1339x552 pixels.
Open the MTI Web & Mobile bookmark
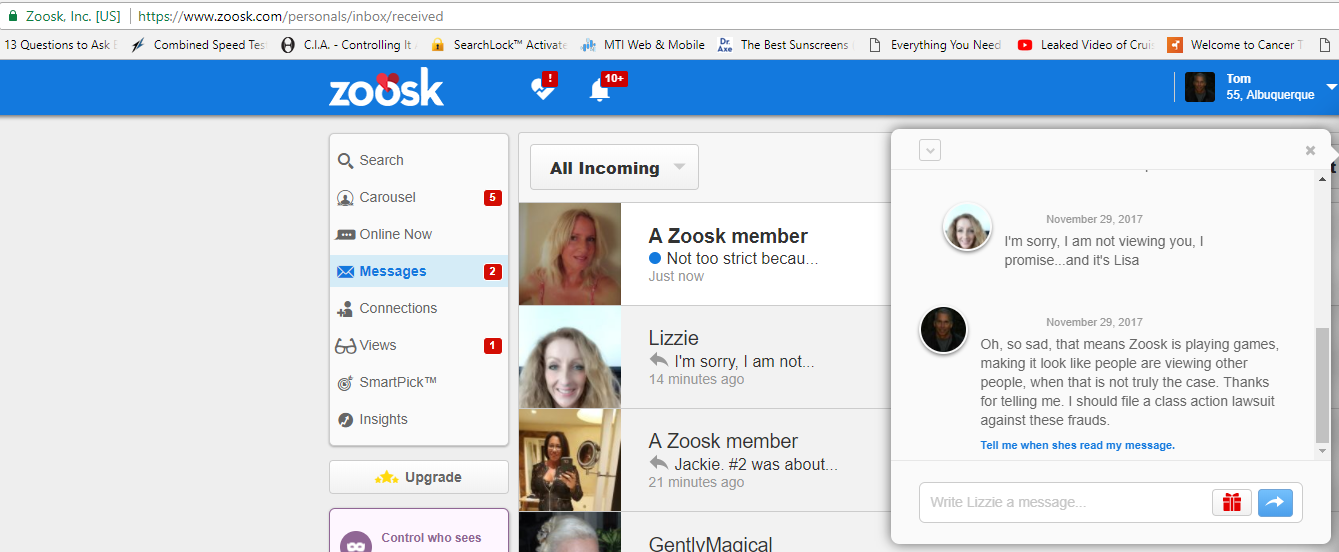[643, 45]
